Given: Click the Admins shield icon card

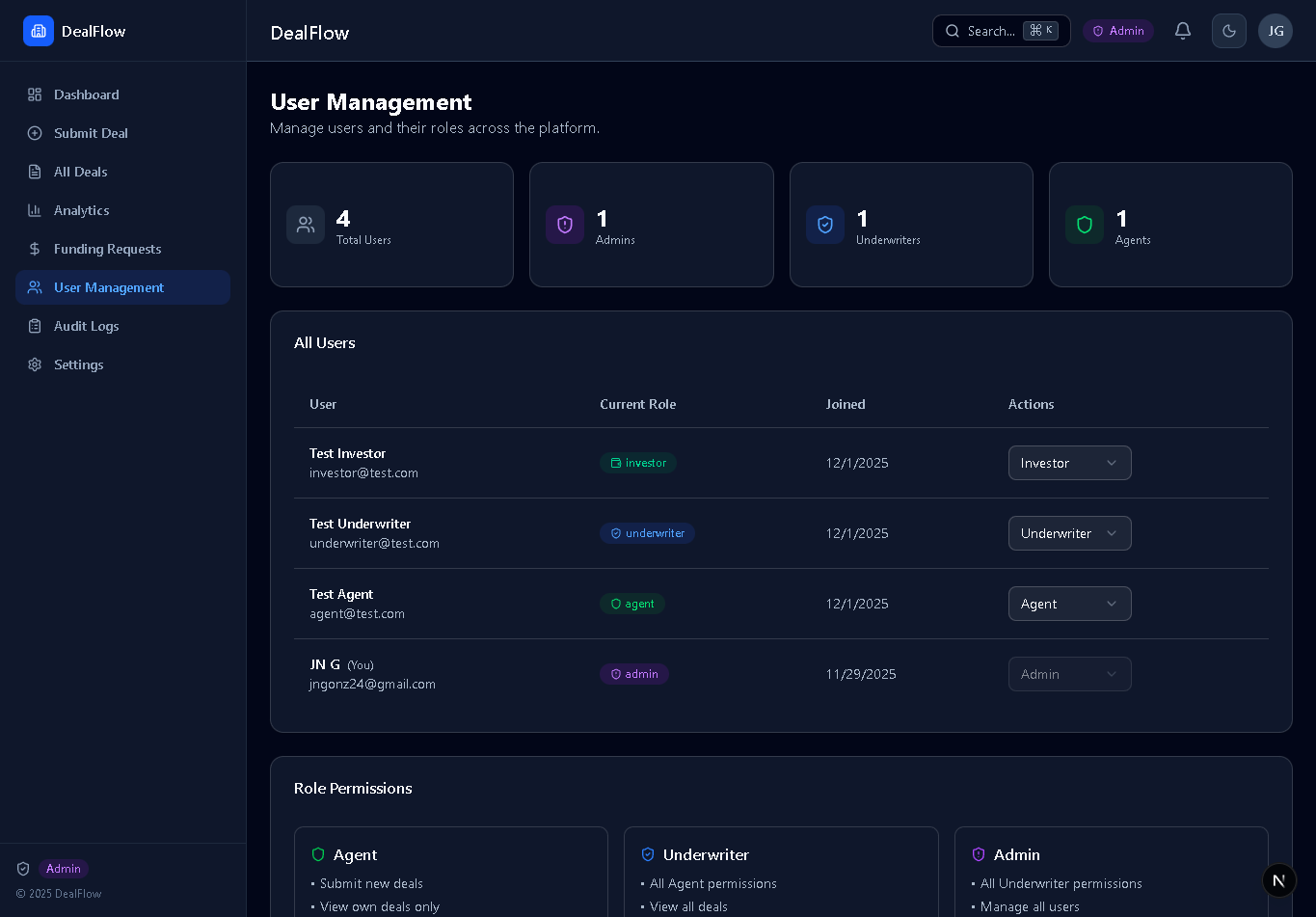Looking at the screenshot, I should click(x=565, y=225).
